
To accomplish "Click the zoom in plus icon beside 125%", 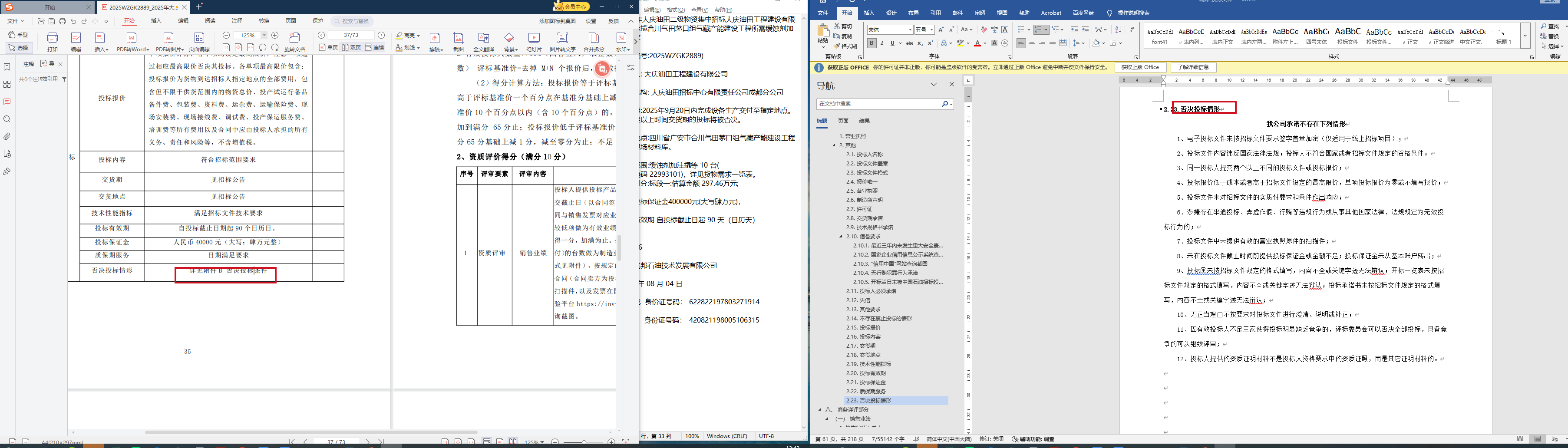I will (274, 35).
